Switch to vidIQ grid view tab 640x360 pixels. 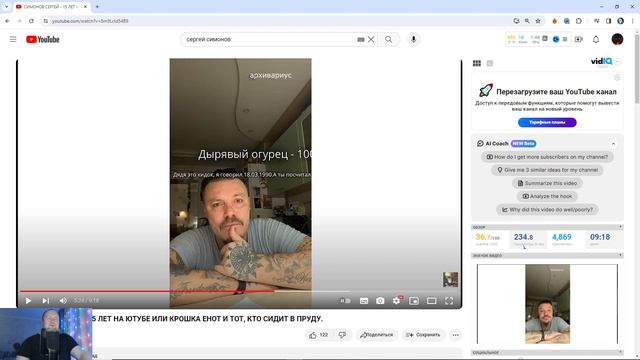477,63
